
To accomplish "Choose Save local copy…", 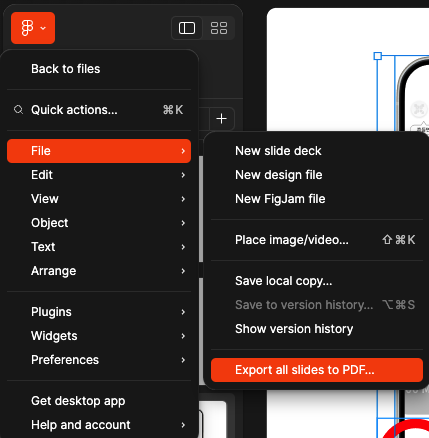I will [317, 281].
